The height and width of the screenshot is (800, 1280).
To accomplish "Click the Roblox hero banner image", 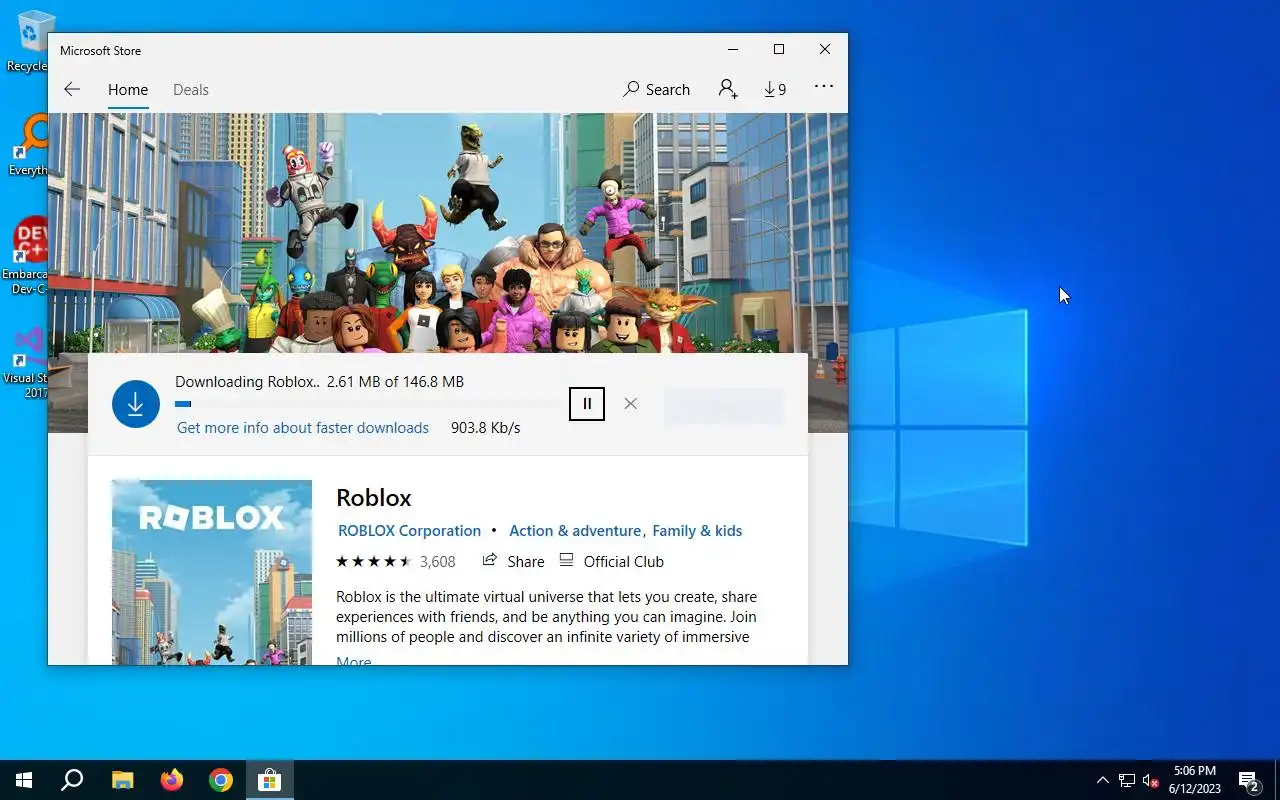I will (448, 232).
